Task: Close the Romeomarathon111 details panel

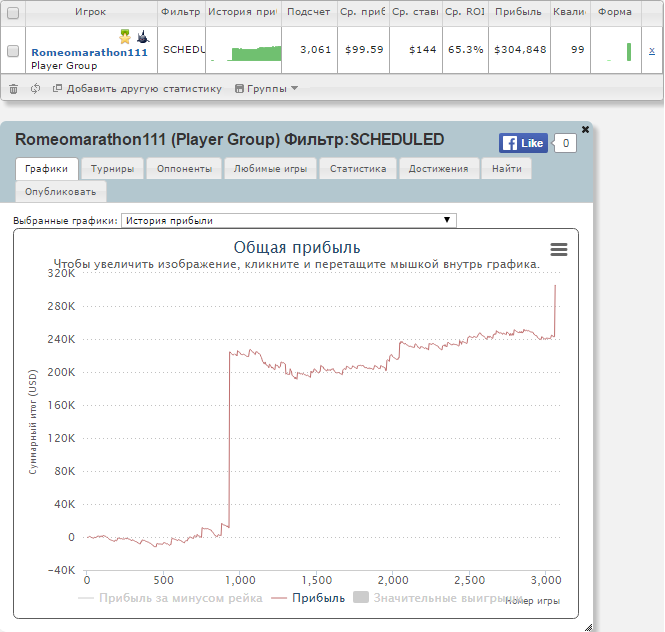Action: (585, 129)
